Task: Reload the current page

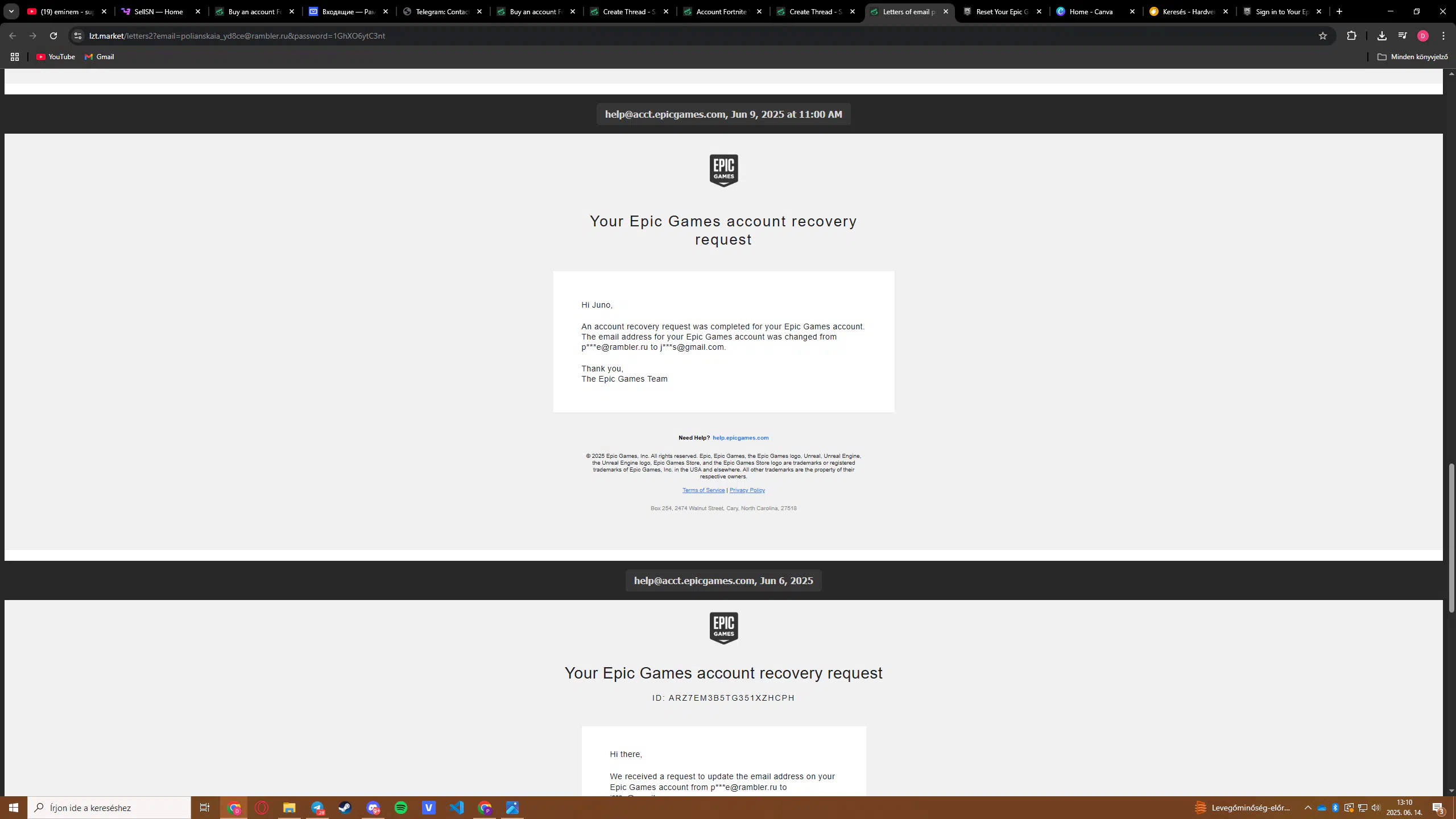Action: tap(53, 36)
